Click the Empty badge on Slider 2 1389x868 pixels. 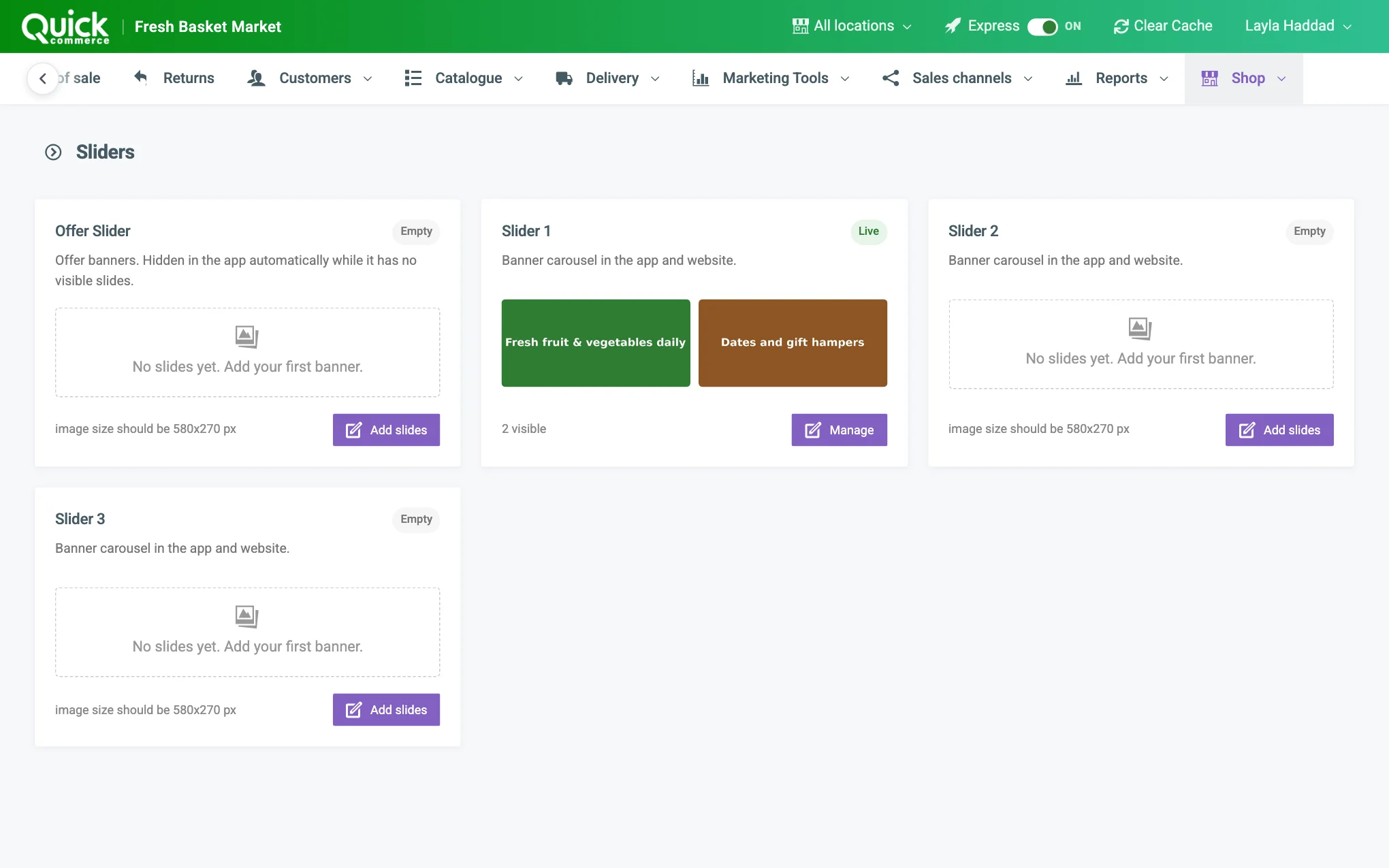(1309, 231)
